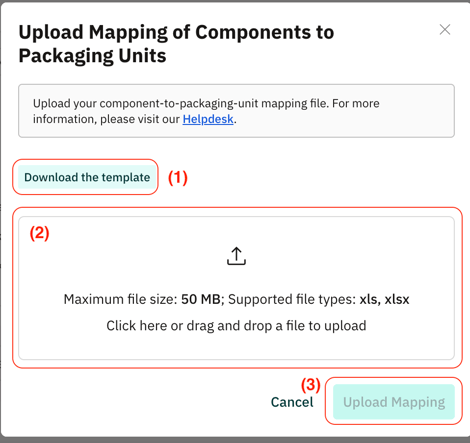Click 'Click here or drag and drop' text
The width and height of the screenshot is (470, 443).
pos(236,326)
